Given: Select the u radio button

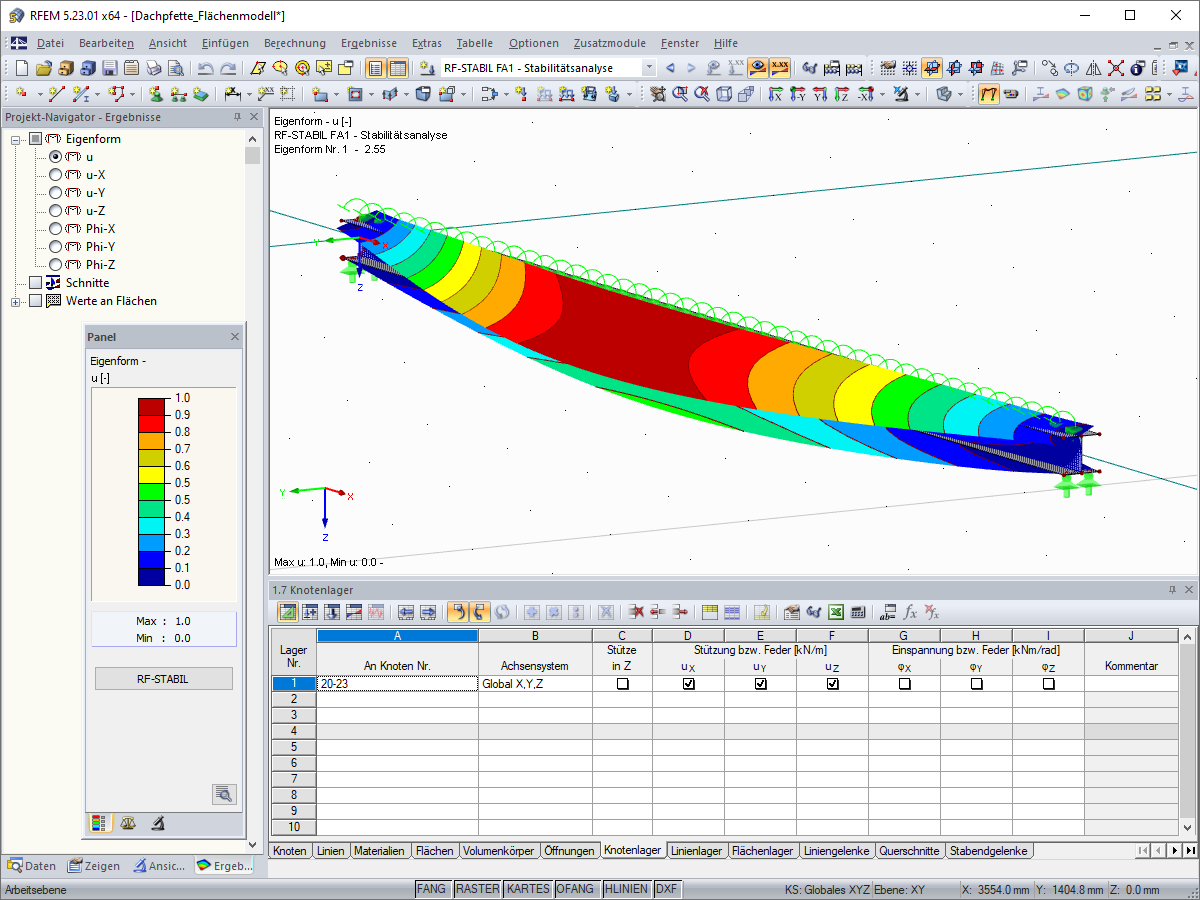Looking at the screenshot, I should [x=56, y=157].
